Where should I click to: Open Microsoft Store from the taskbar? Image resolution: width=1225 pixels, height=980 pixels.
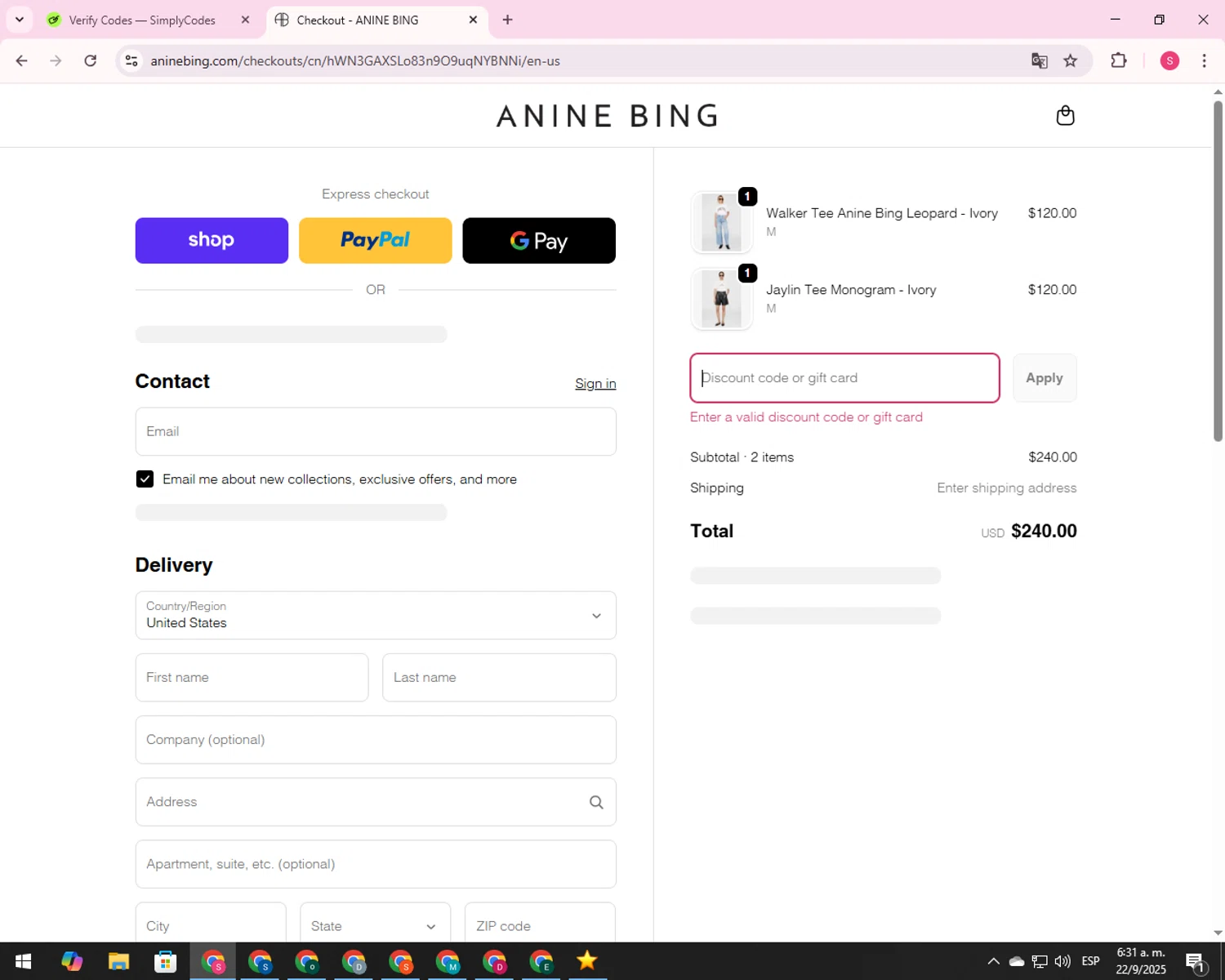[166, 961]
